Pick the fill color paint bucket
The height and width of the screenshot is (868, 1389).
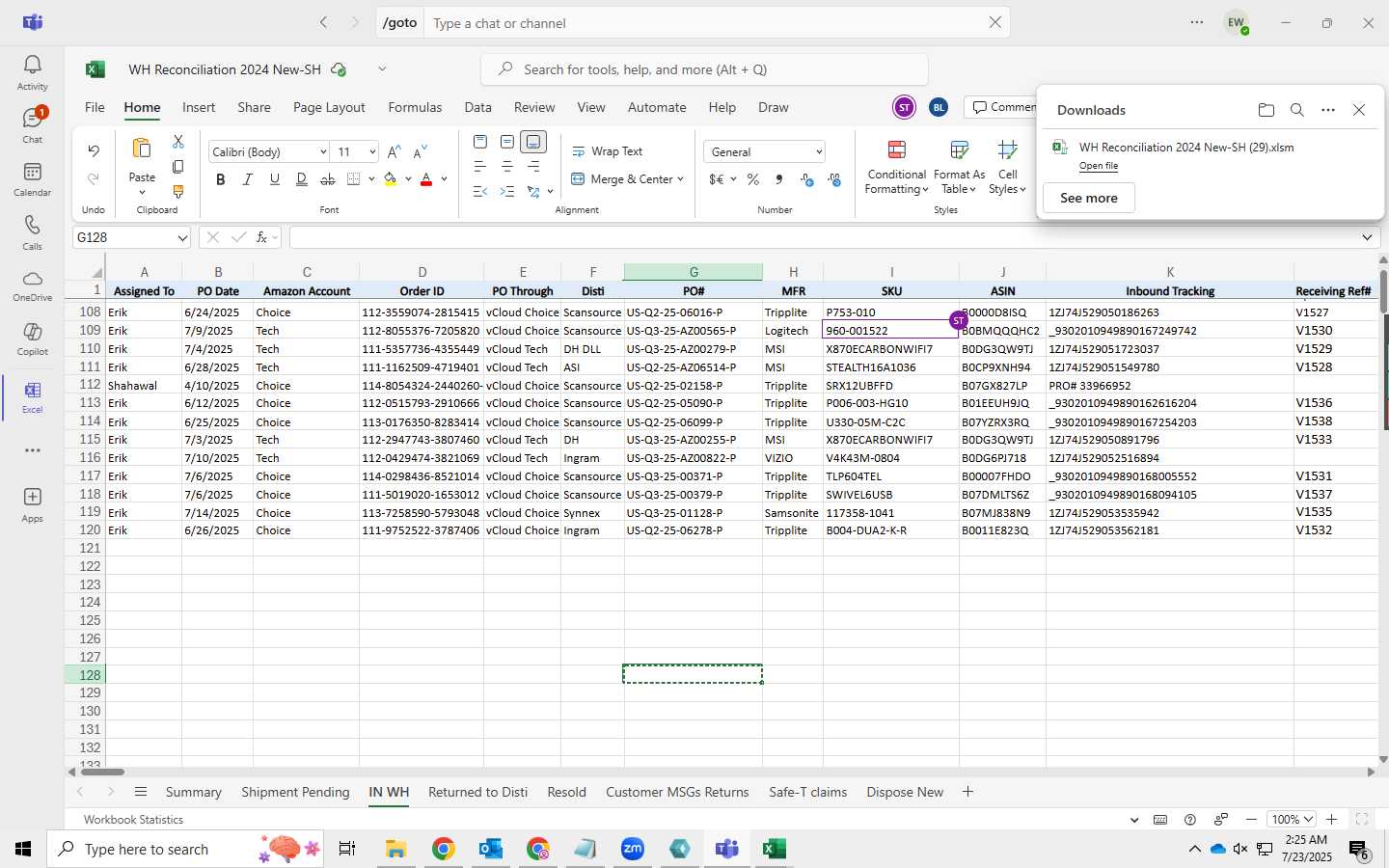(391, 179)
